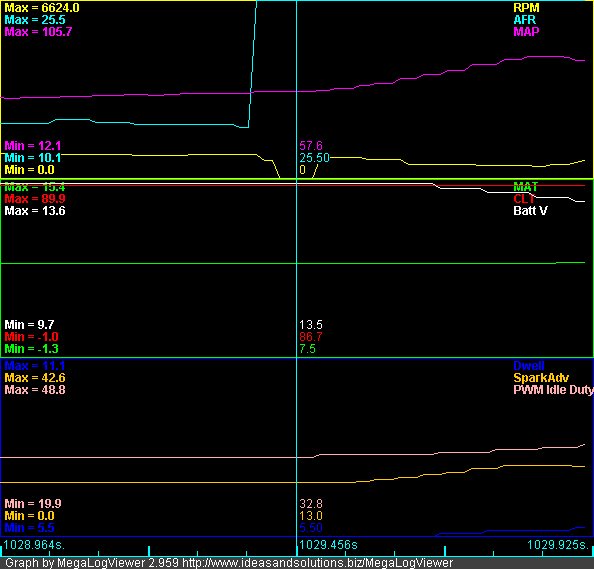Click the AFR cursor value 25.50
The image size is (594, 569).
314,158
